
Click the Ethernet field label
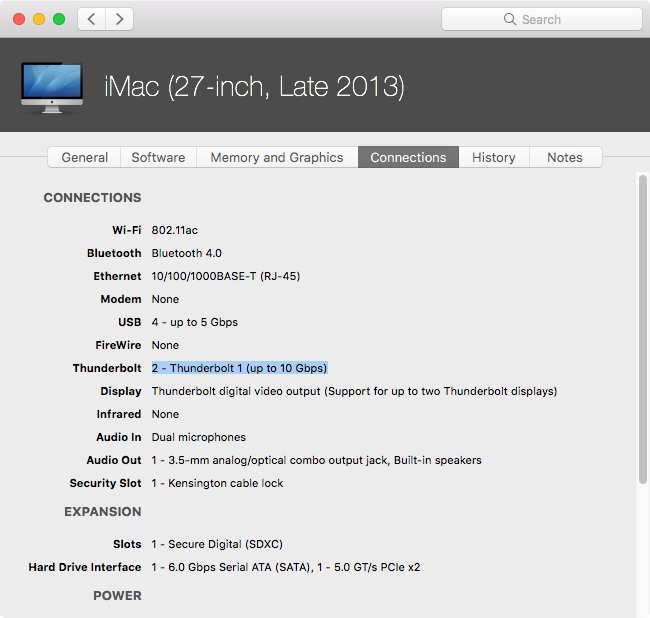coord(117,276)
